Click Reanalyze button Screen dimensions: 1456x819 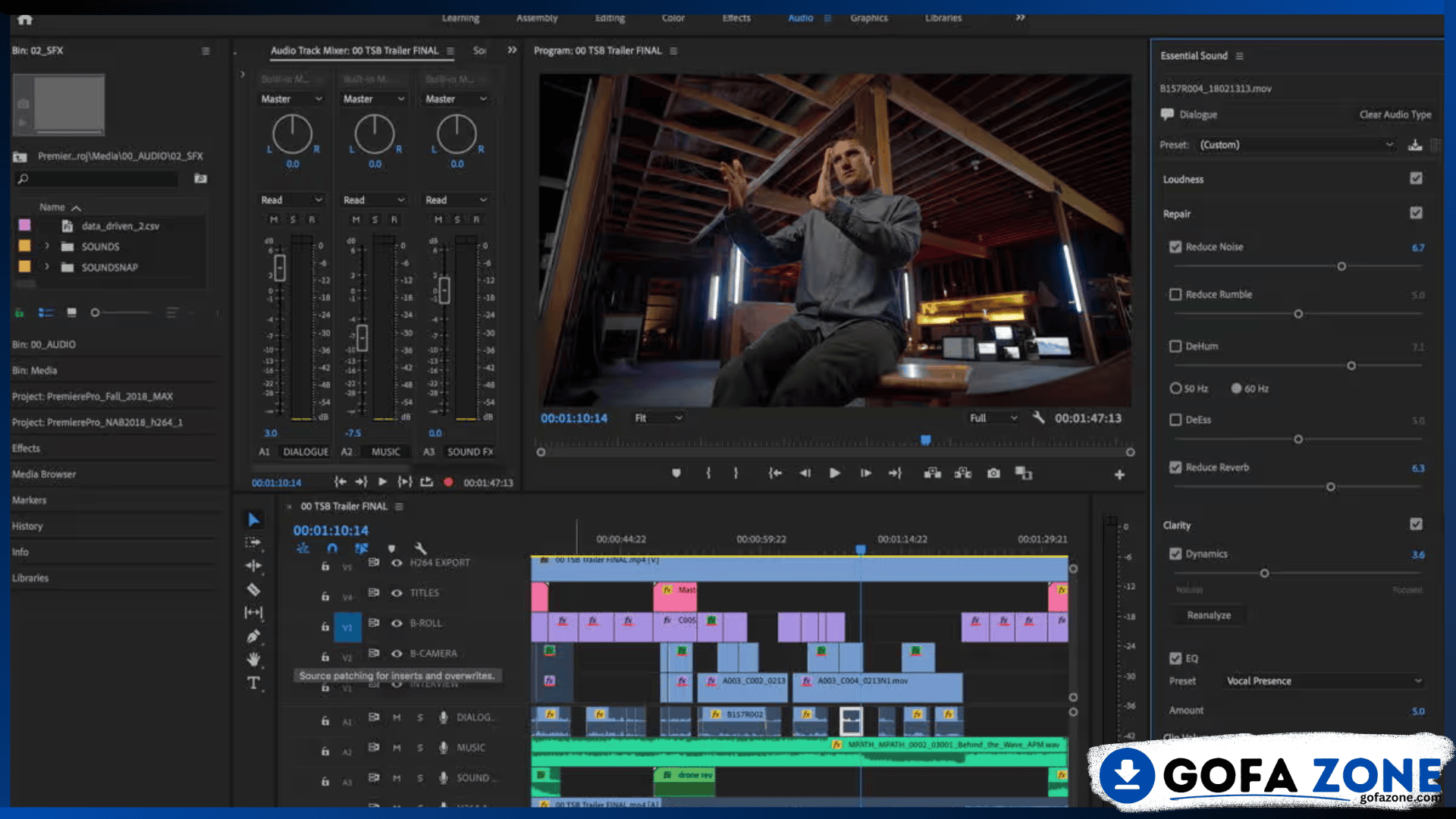(1209, 615)
